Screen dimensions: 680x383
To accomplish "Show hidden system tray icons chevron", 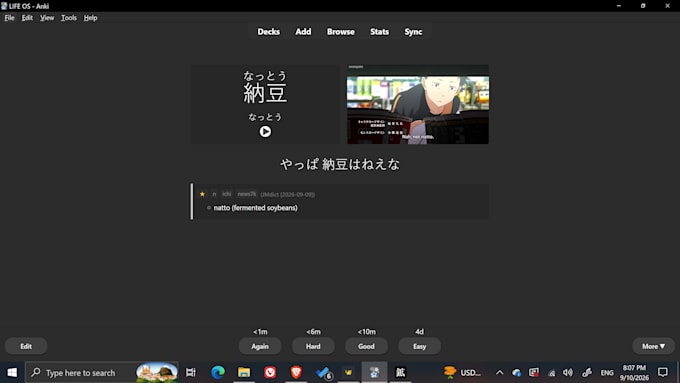I will click(500, 372).
